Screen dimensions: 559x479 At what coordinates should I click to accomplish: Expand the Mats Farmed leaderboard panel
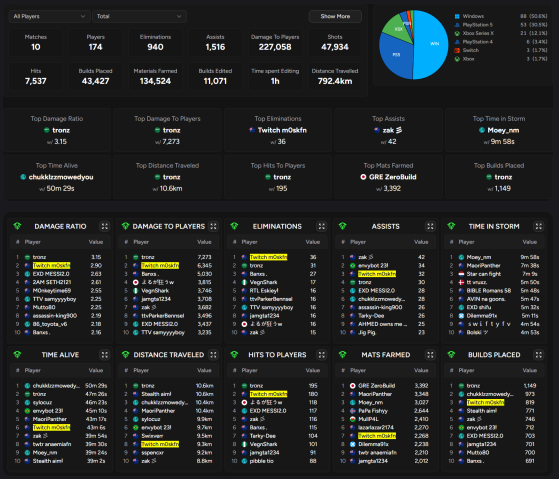430,355
